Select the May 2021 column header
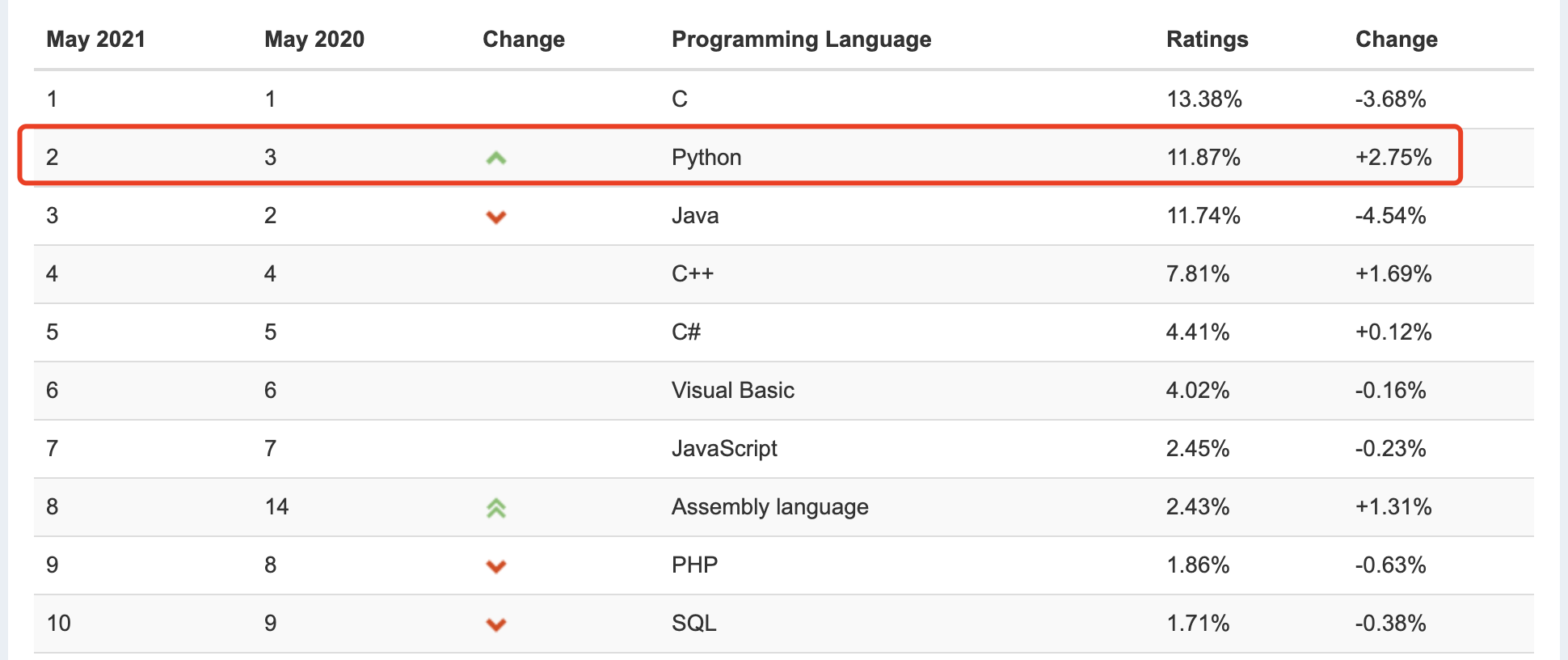Screen dimensions: 1568x660 tap(96, 40)
